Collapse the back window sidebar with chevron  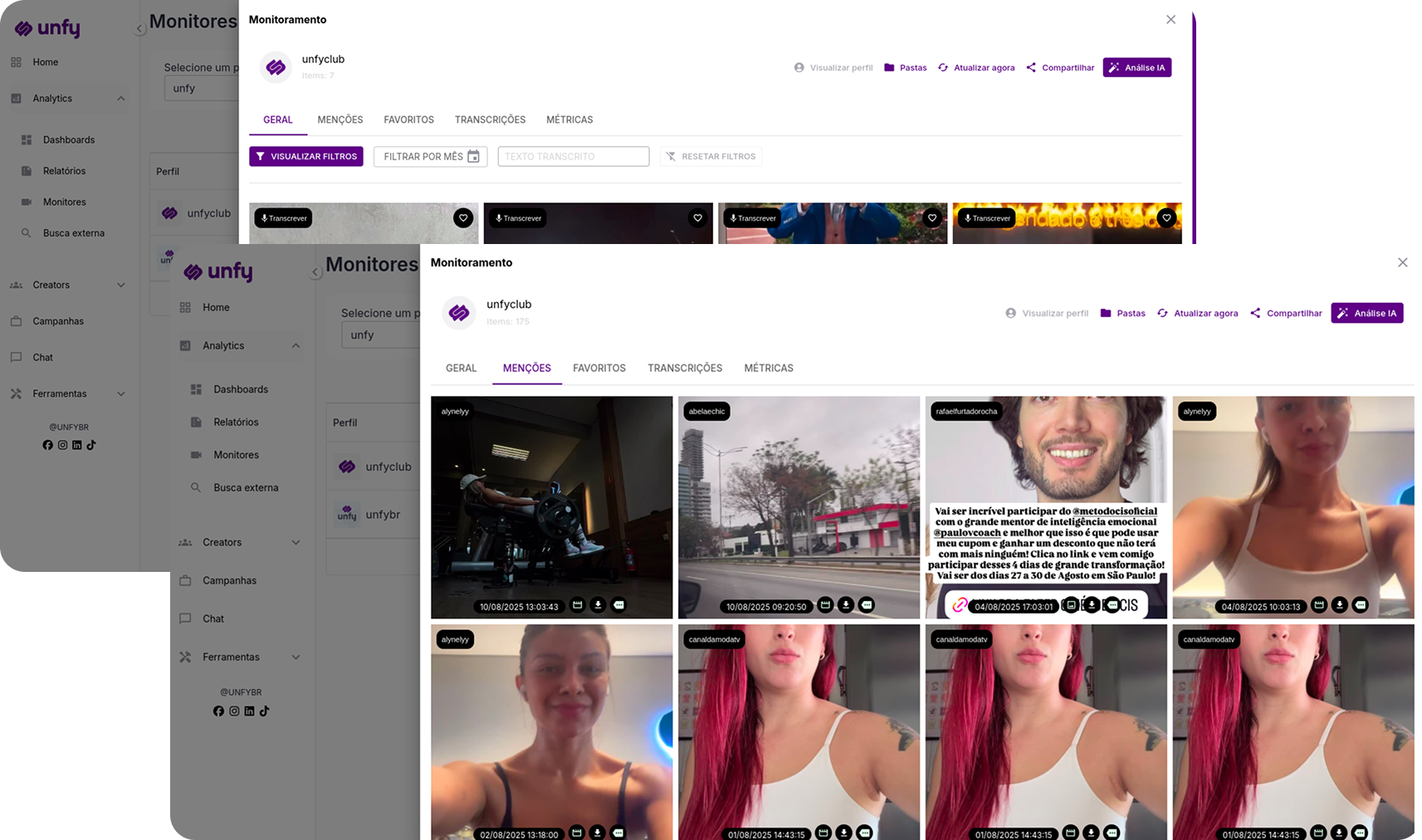point(140,29)
